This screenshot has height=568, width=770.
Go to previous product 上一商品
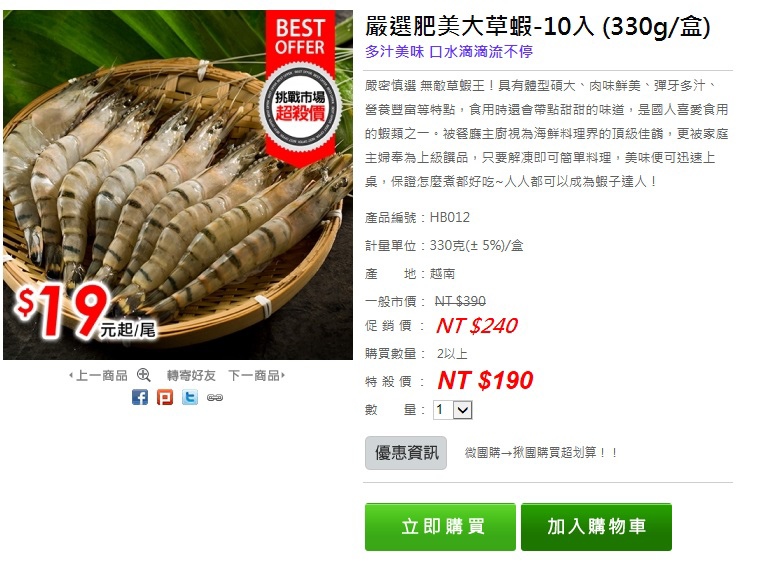(98, 376)
